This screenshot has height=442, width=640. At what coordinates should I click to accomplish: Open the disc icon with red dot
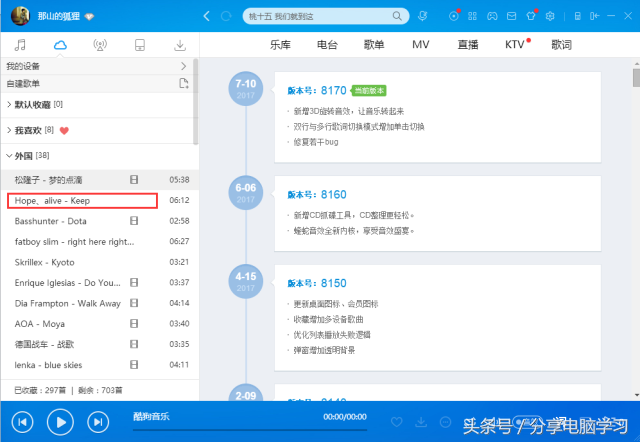(453, 16)
